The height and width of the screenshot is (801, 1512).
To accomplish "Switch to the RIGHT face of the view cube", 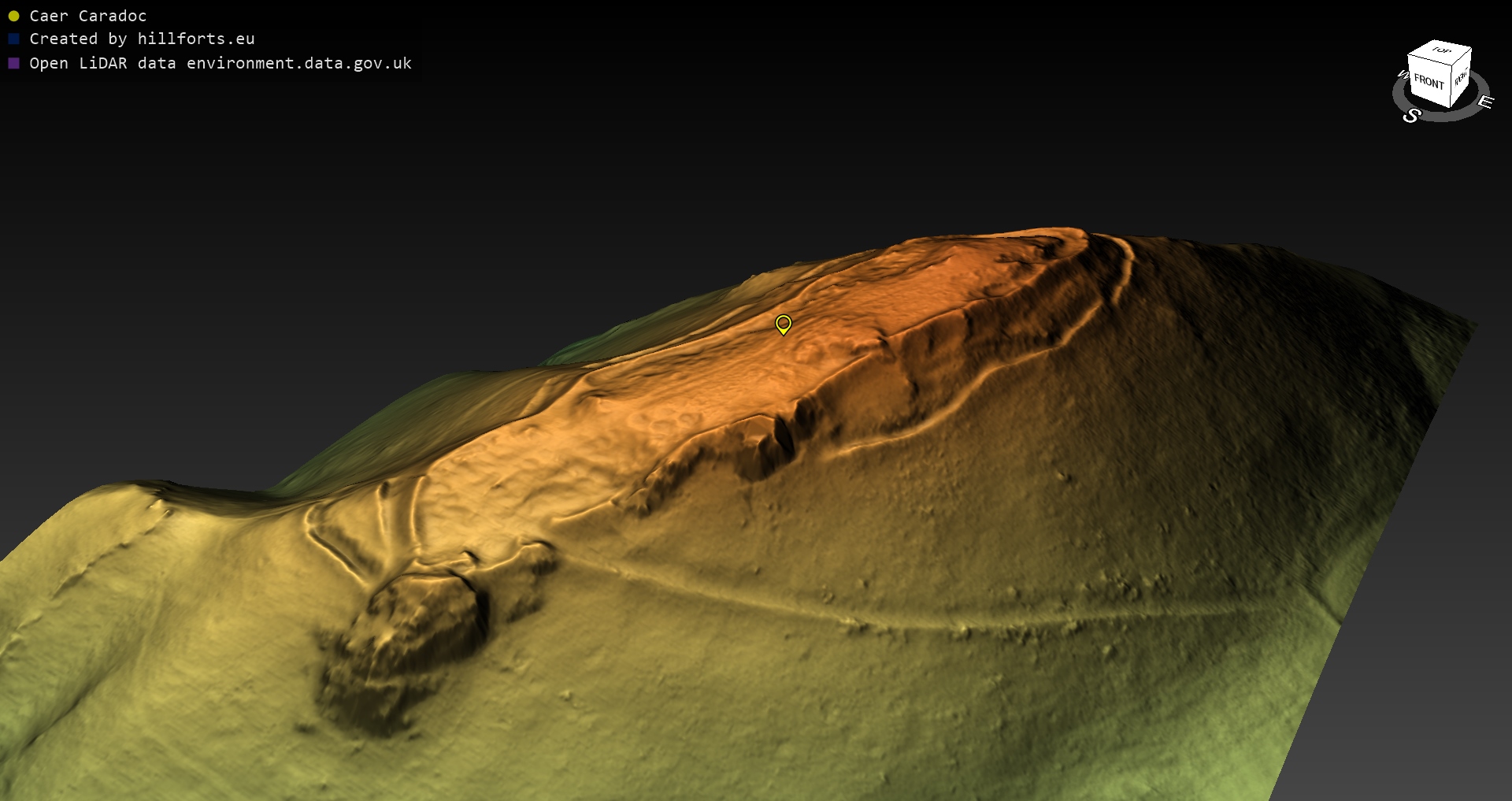I will pyautogui.click(x=1461, y=79).
